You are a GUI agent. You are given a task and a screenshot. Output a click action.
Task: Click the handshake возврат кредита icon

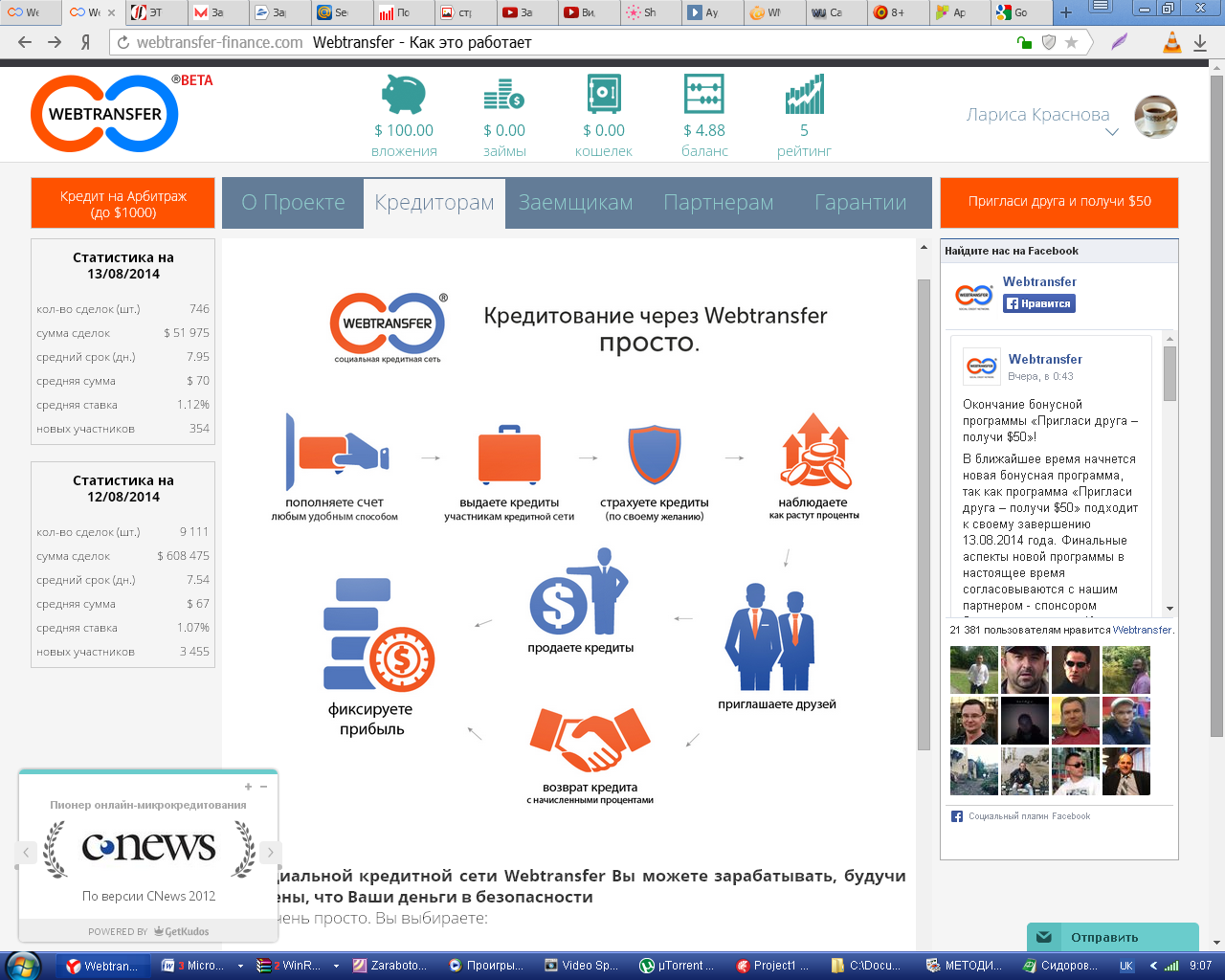click(590, 742)
